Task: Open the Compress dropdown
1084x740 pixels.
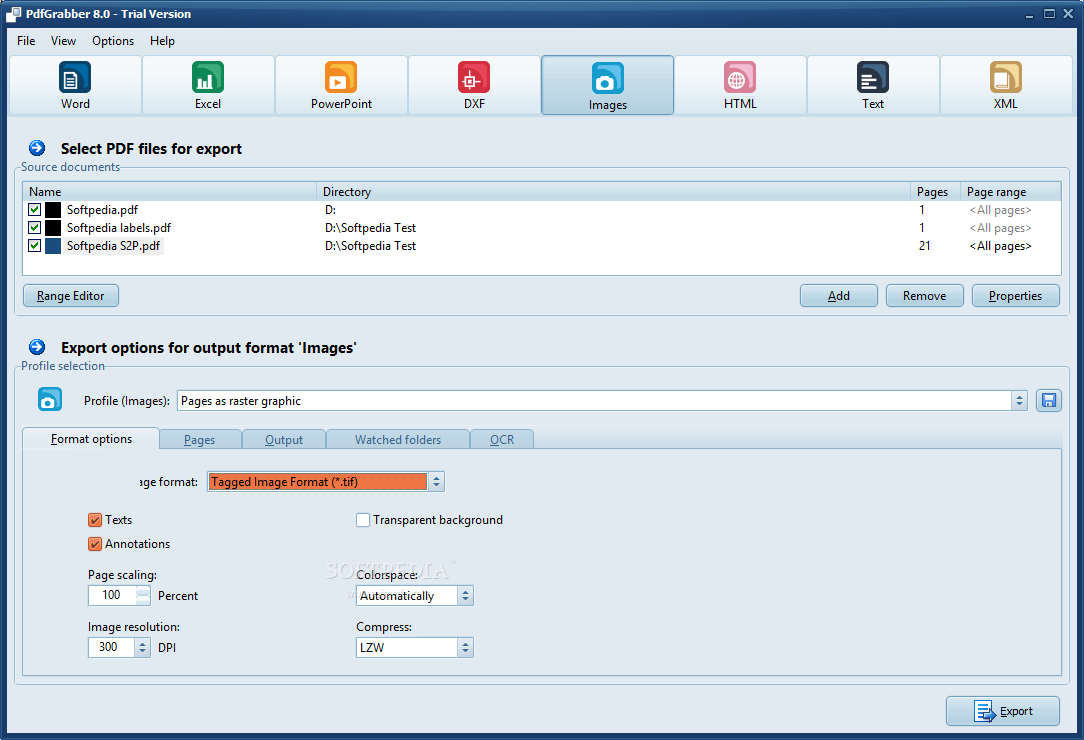Action: (465, 647)
